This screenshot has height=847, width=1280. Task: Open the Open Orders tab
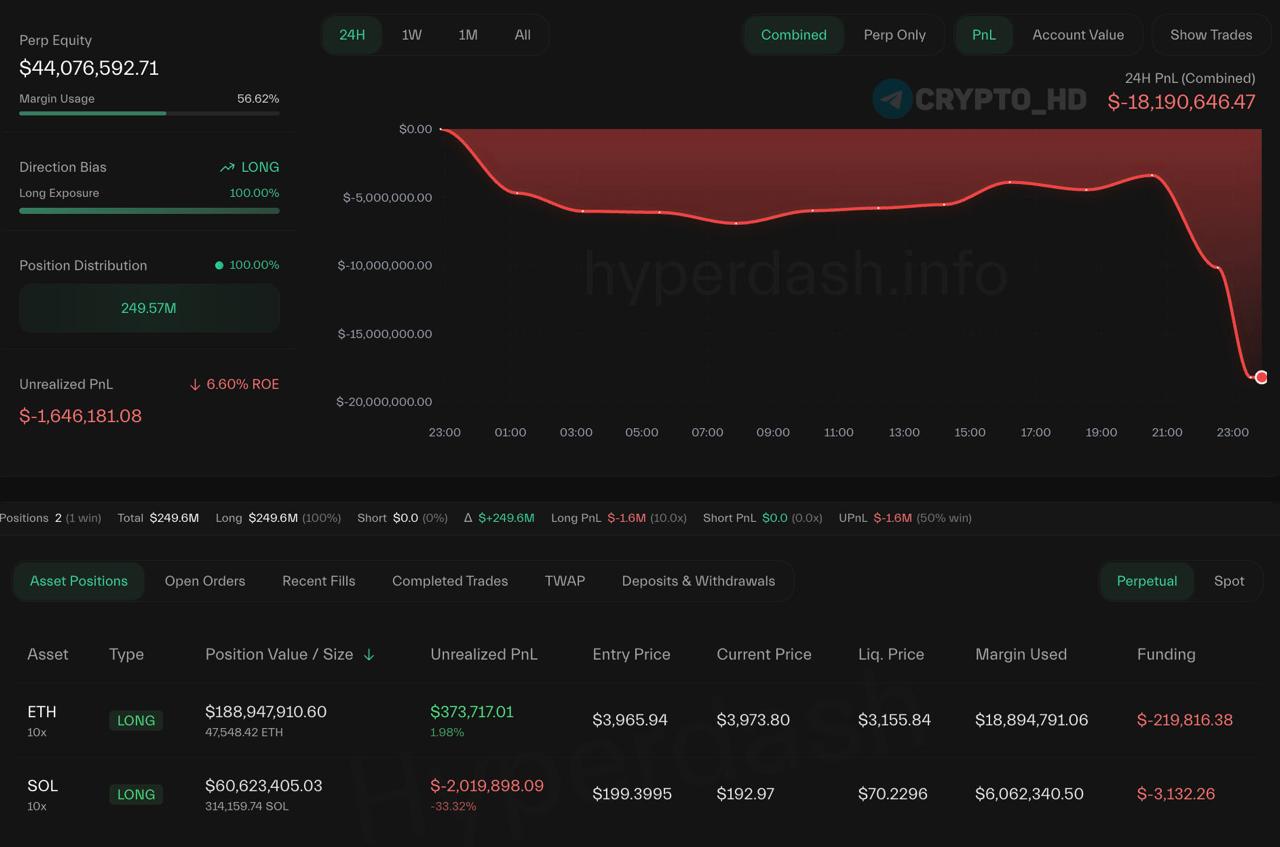204,581
